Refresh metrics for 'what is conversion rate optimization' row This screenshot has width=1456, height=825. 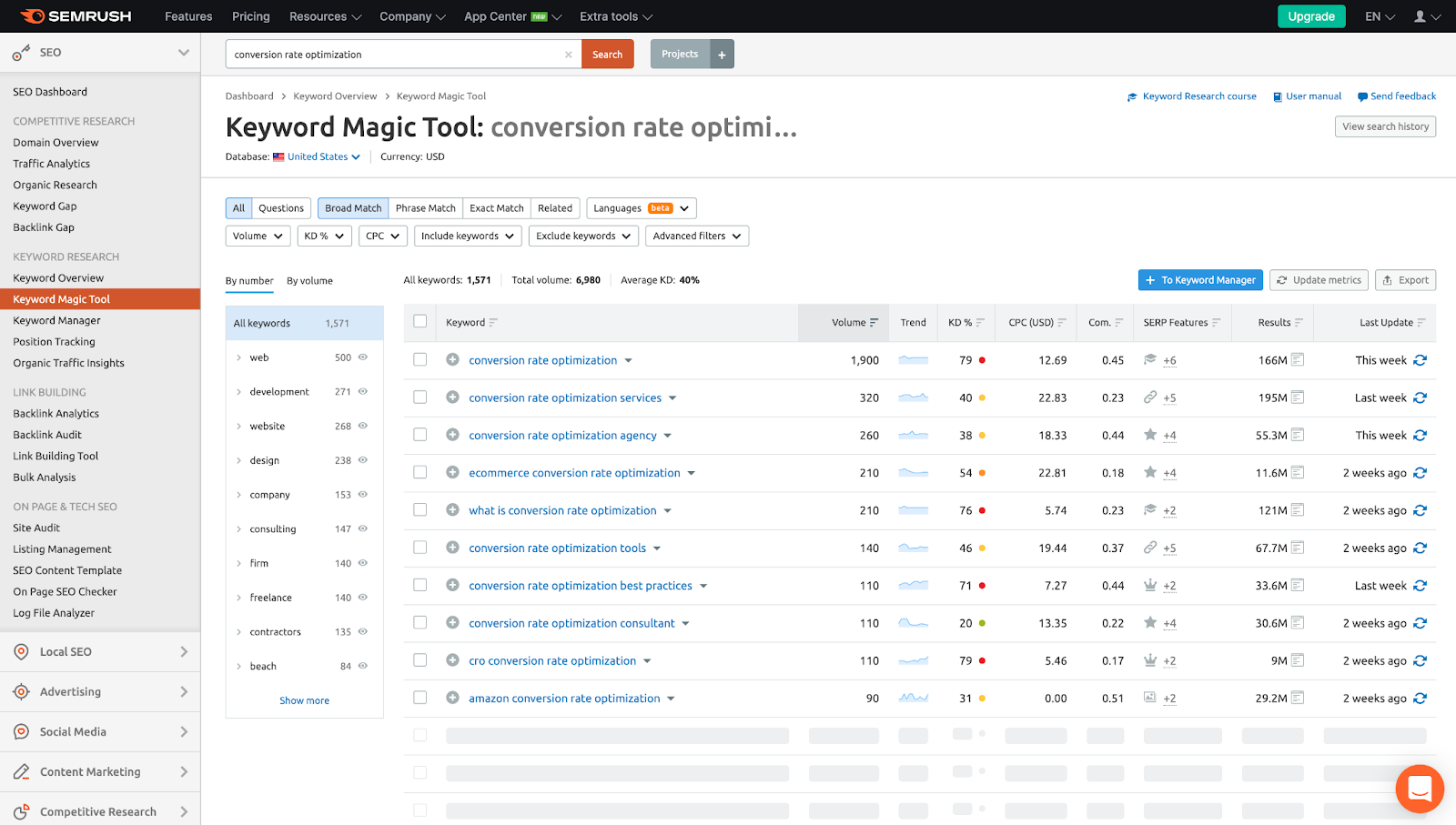[1421, 510]
